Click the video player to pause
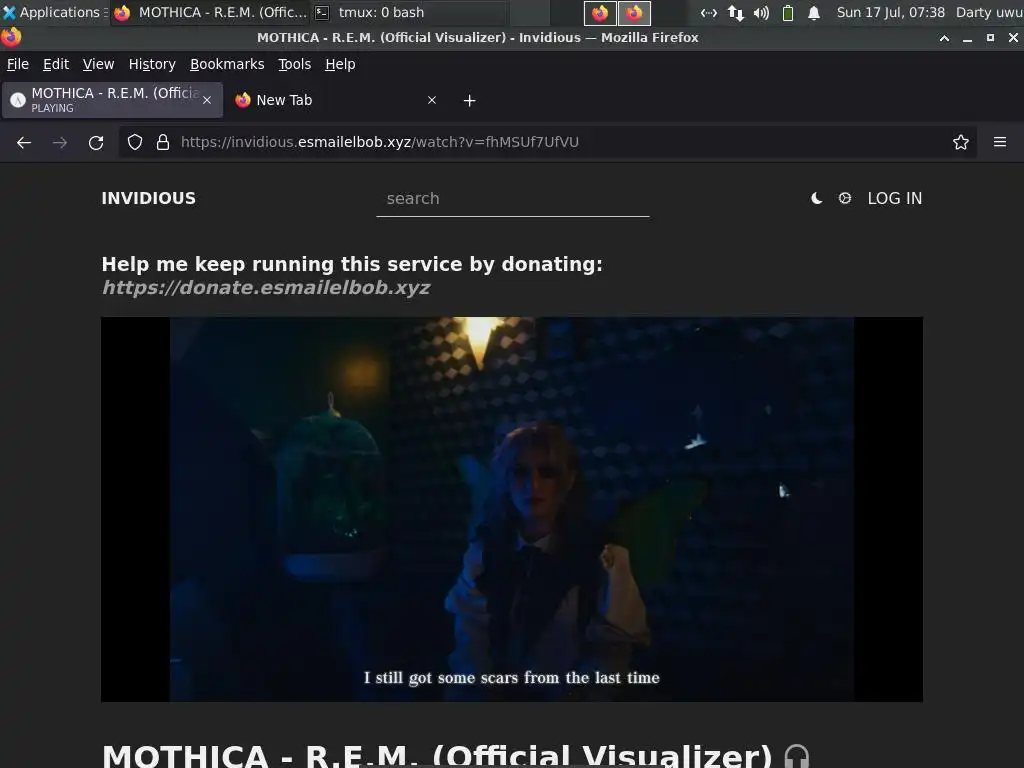The height and width of the screenshot is (768, 1024). (x=512, y=509)
